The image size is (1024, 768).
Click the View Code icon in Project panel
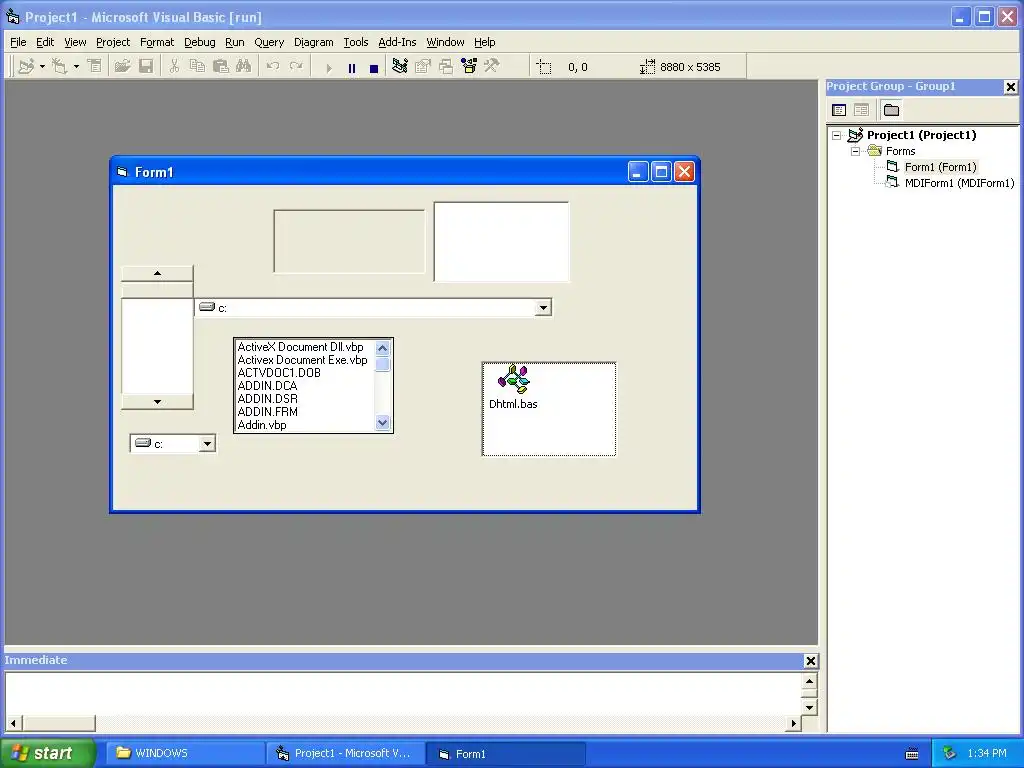[x=839, y=110]
